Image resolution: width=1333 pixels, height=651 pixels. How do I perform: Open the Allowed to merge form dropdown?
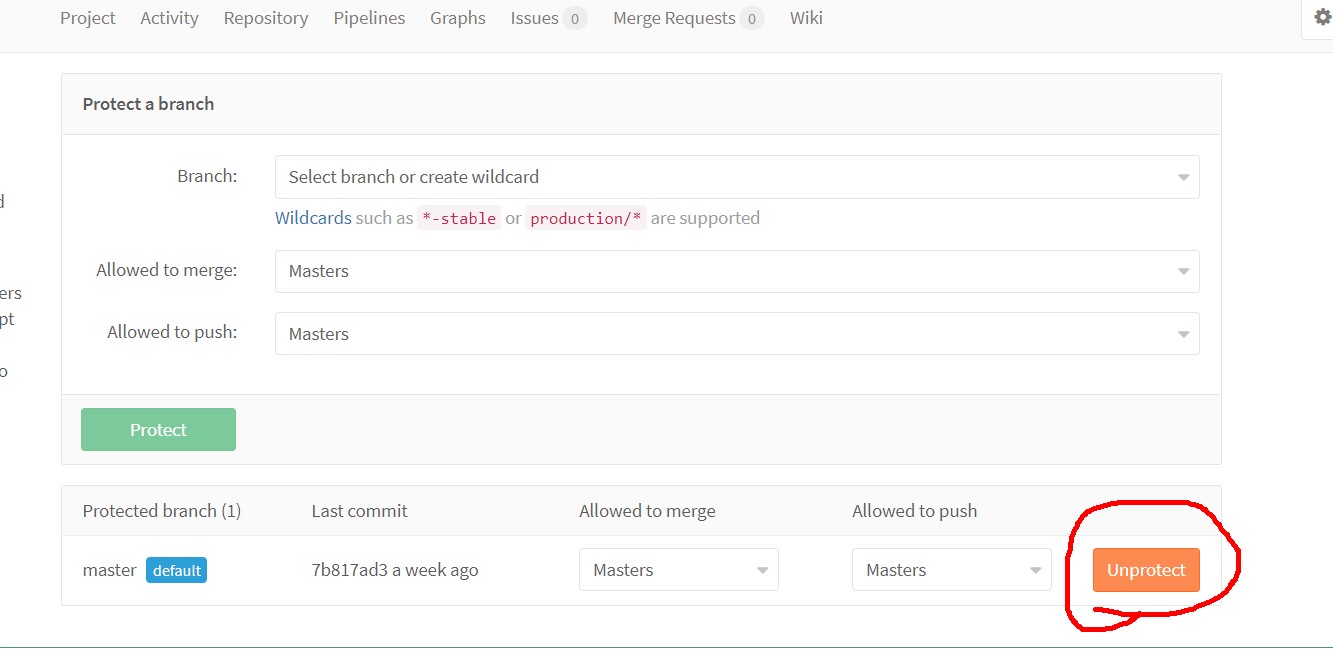[x=737, y=271]
